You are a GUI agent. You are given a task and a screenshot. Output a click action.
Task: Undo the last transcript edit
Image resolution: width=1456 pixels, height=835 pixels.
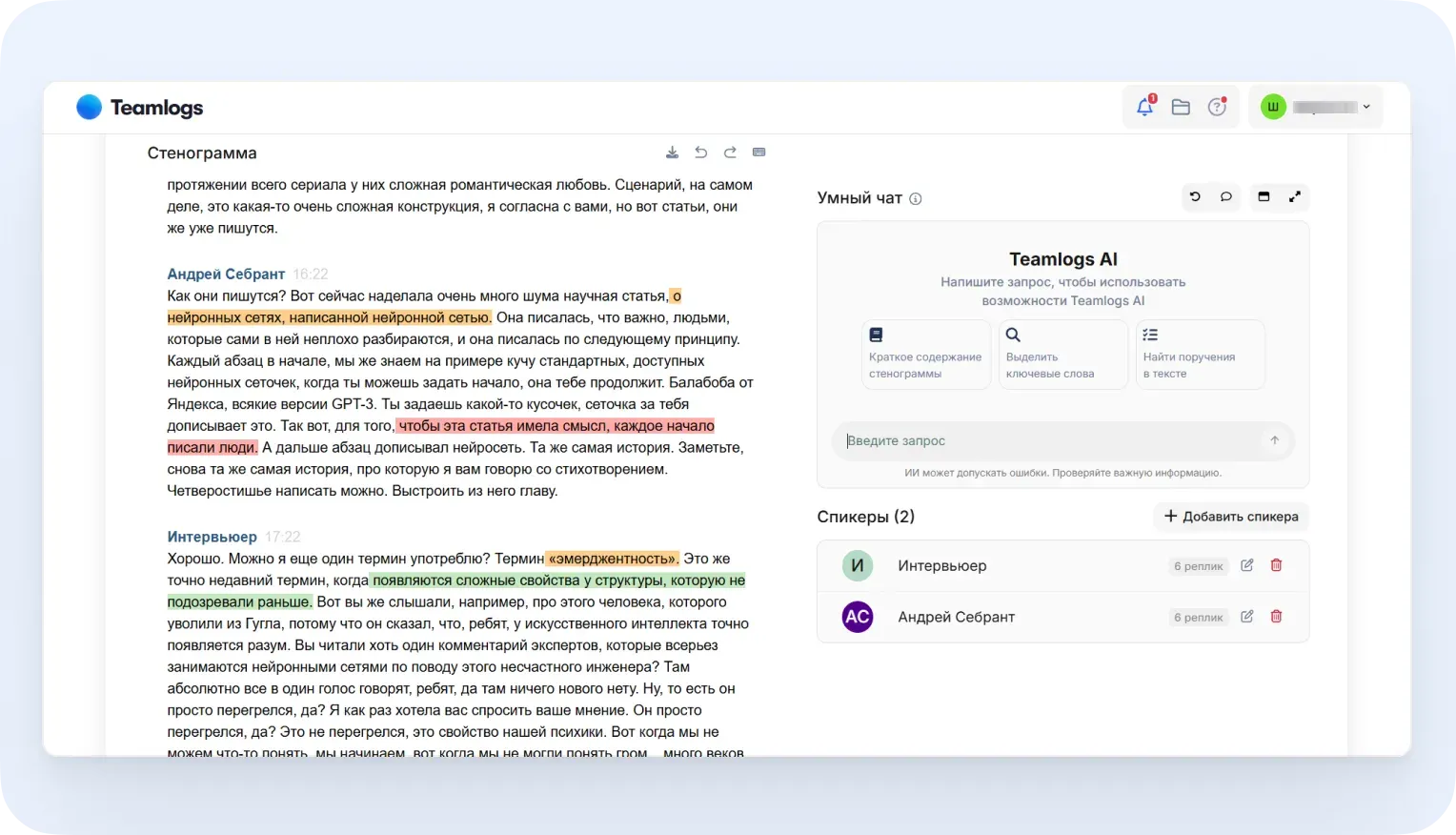(701, 153)
